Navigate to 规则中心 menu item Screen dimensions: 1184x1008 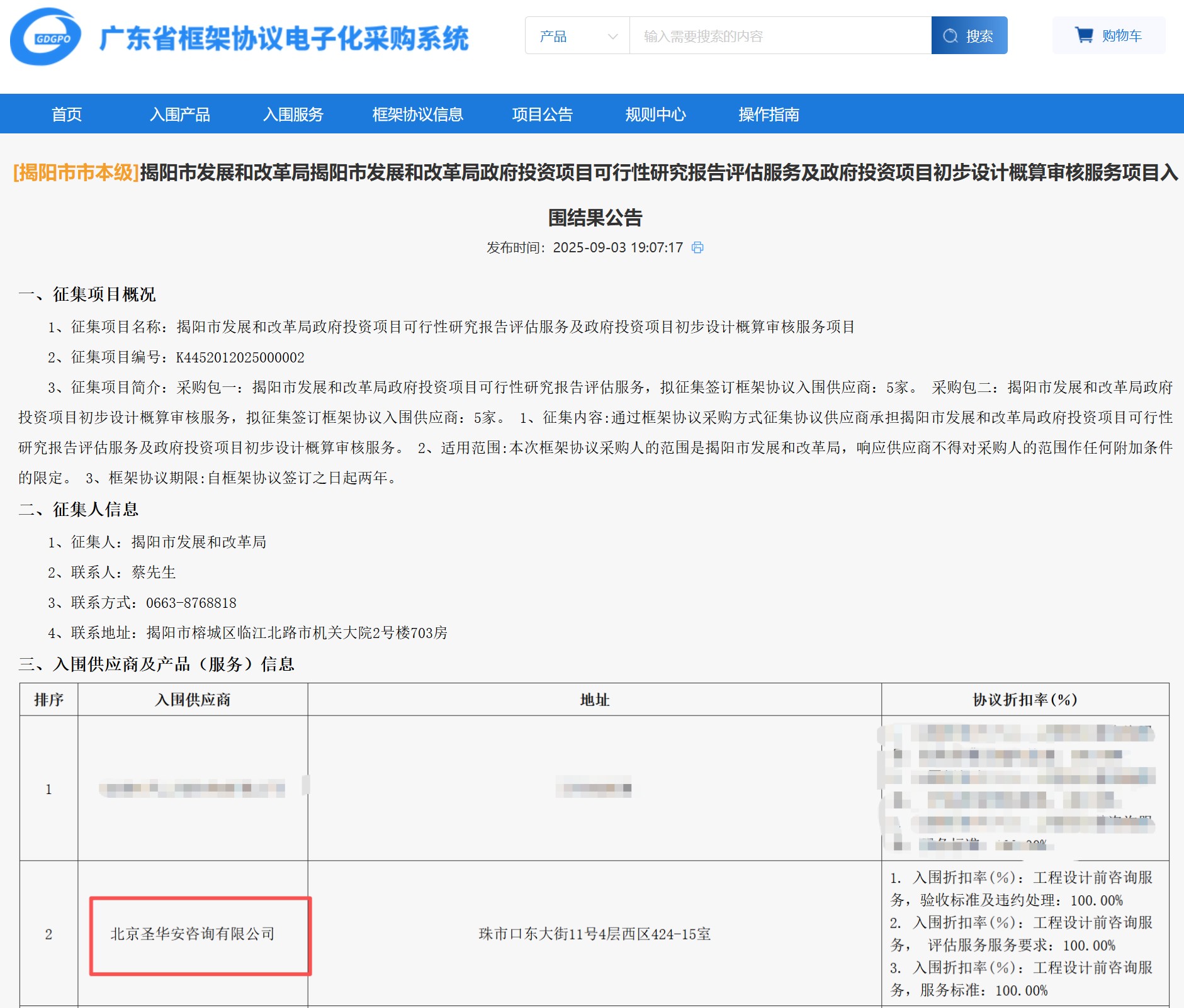pos(655,114)
